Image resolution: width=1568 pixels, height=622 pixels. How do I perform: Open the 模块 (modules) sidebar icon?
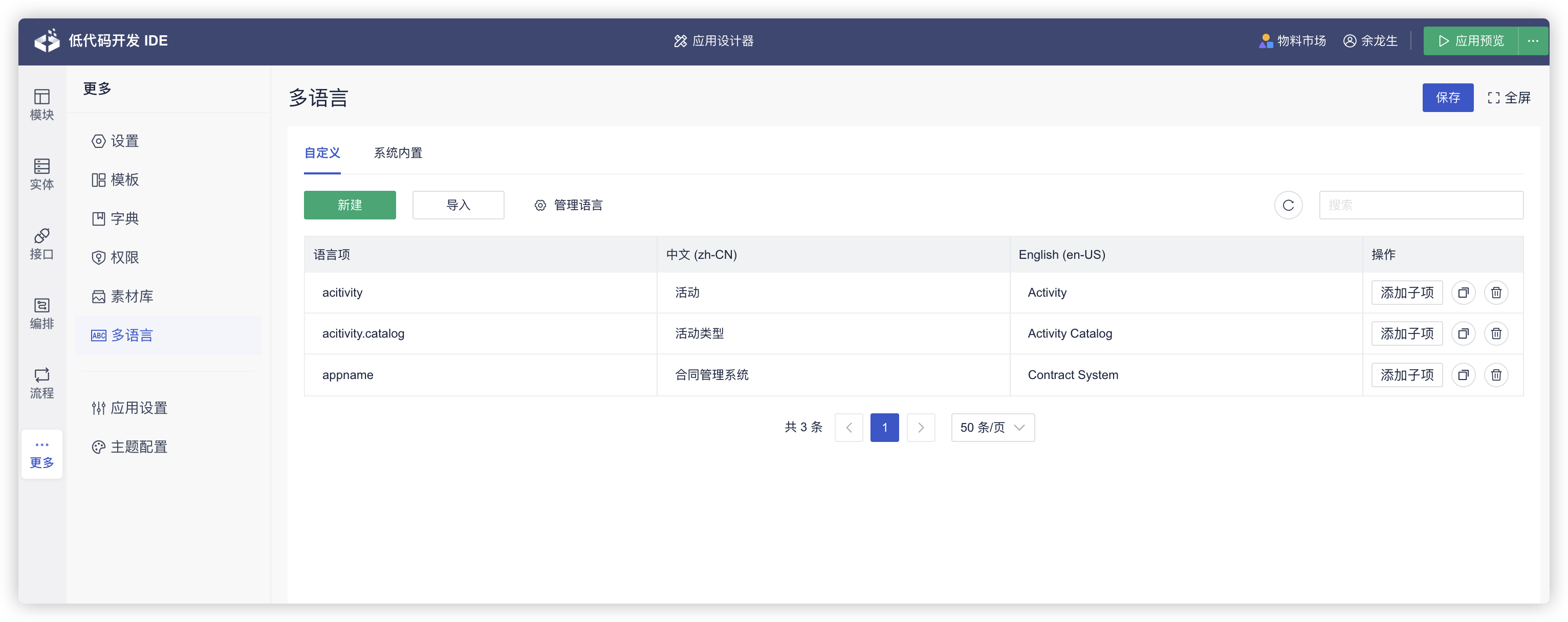[x=41, y=105]
